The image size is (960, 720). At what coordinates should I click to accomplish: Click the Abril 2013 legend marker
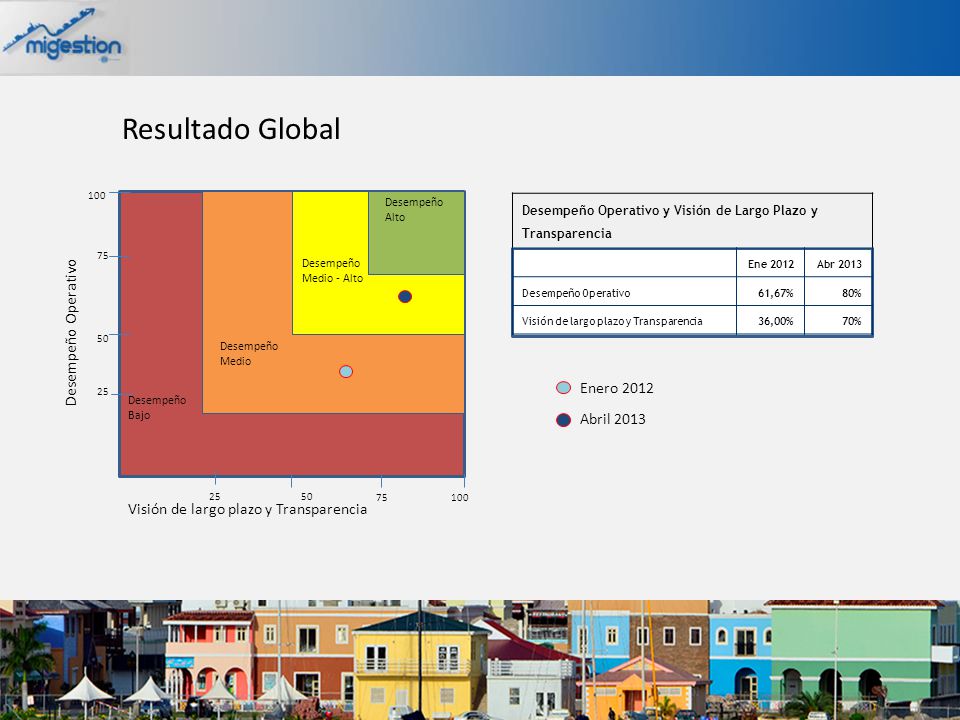[x=563, y=419]
